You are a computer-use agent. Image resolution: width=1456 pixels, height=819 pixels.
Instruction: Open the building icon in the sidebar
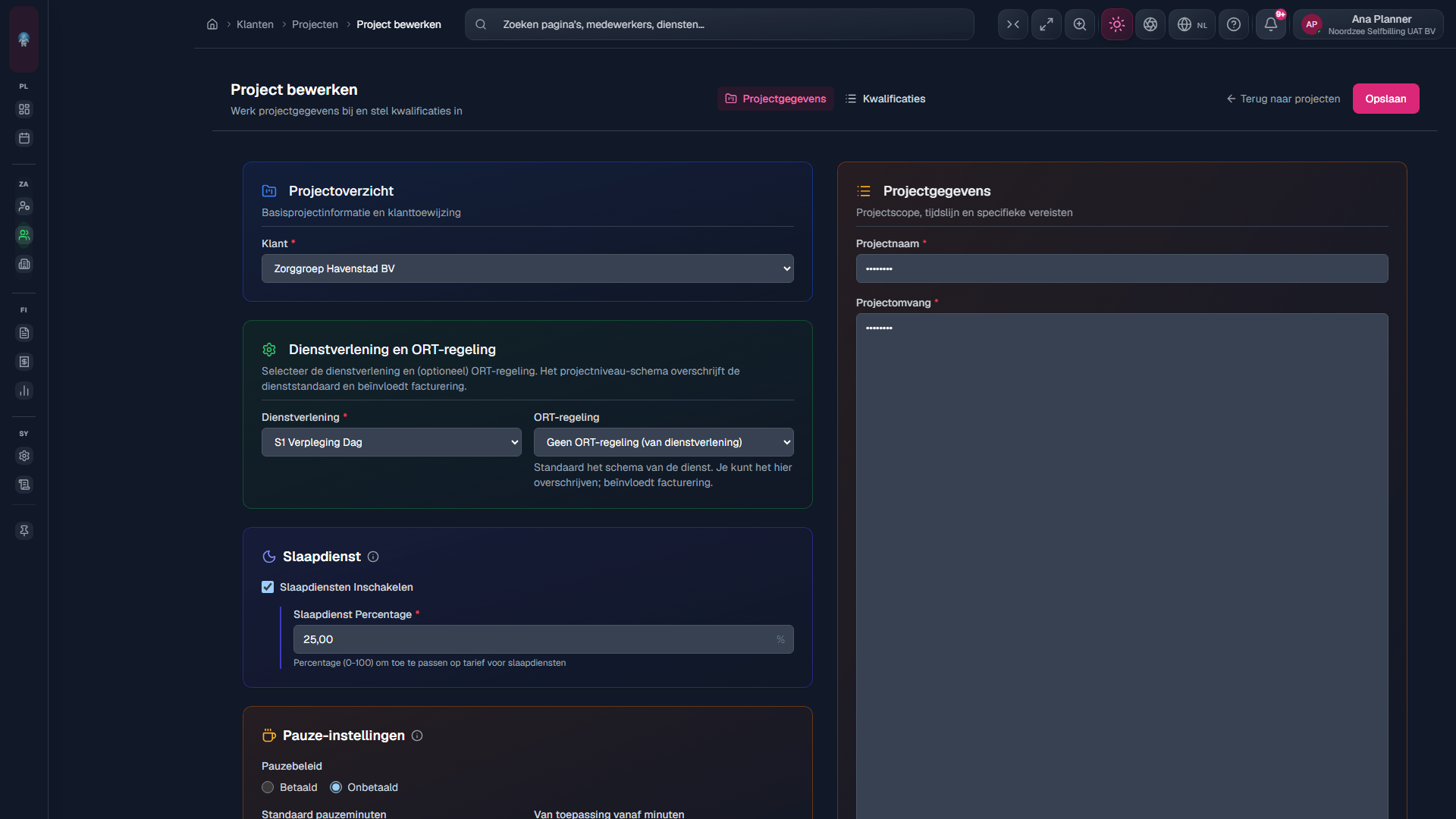tap(24, 264)
